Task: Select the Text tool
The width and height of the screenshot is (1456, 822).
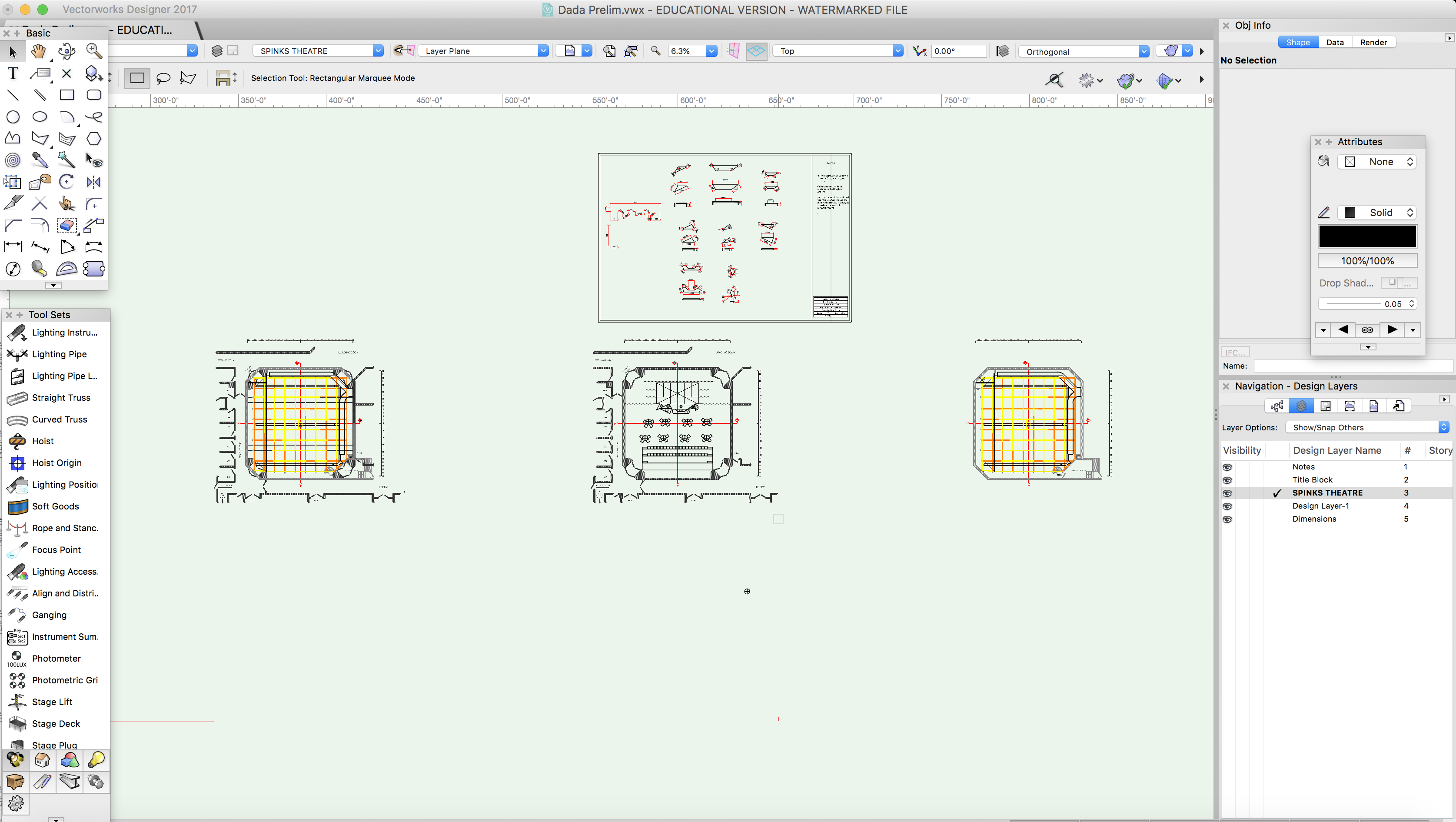Action: [13, 73]
